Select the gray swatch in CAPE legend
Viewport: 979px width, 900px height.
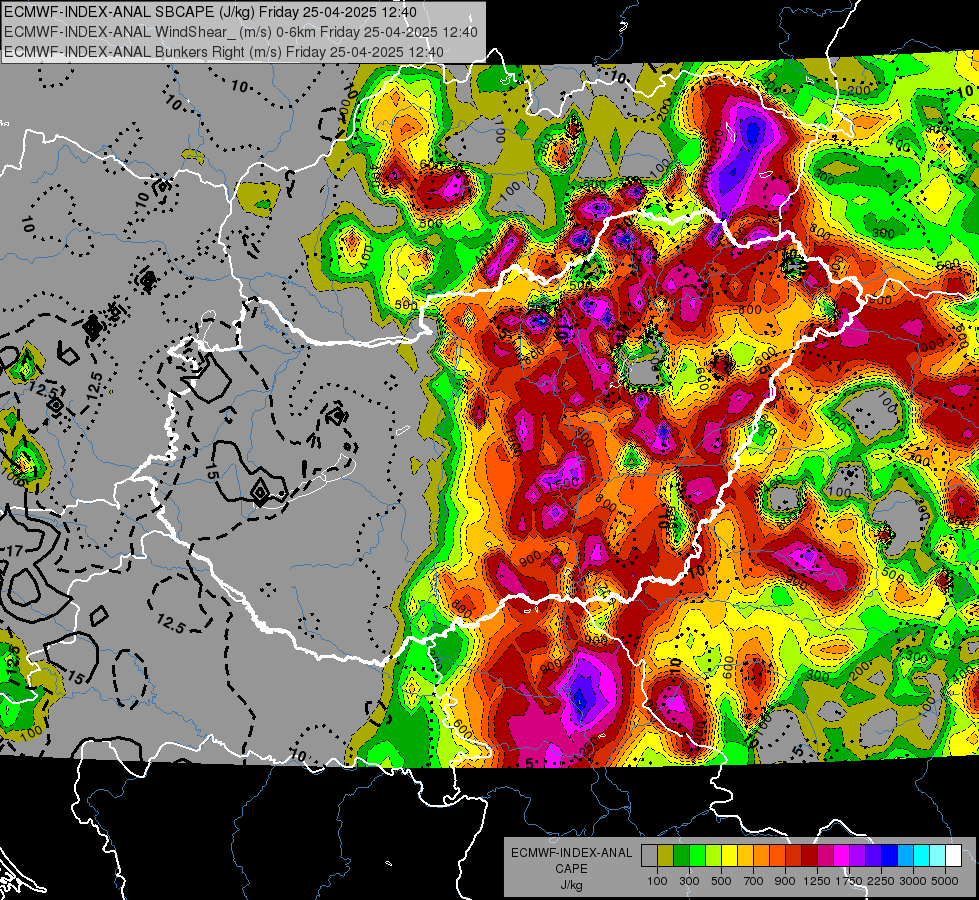pyautogui.click(x=649, y=855)
